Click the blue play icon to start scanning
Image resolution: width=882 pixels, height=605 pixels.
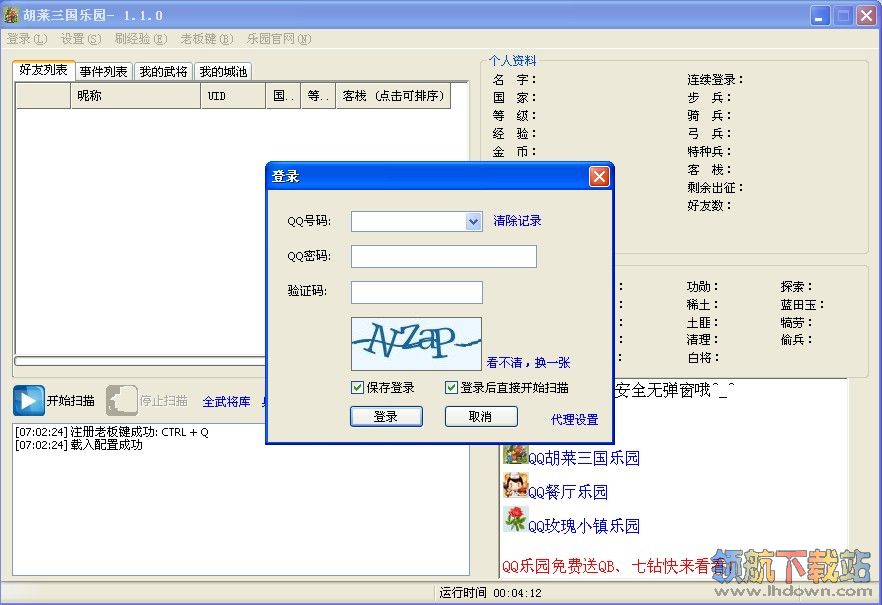(x=29, y=400)
